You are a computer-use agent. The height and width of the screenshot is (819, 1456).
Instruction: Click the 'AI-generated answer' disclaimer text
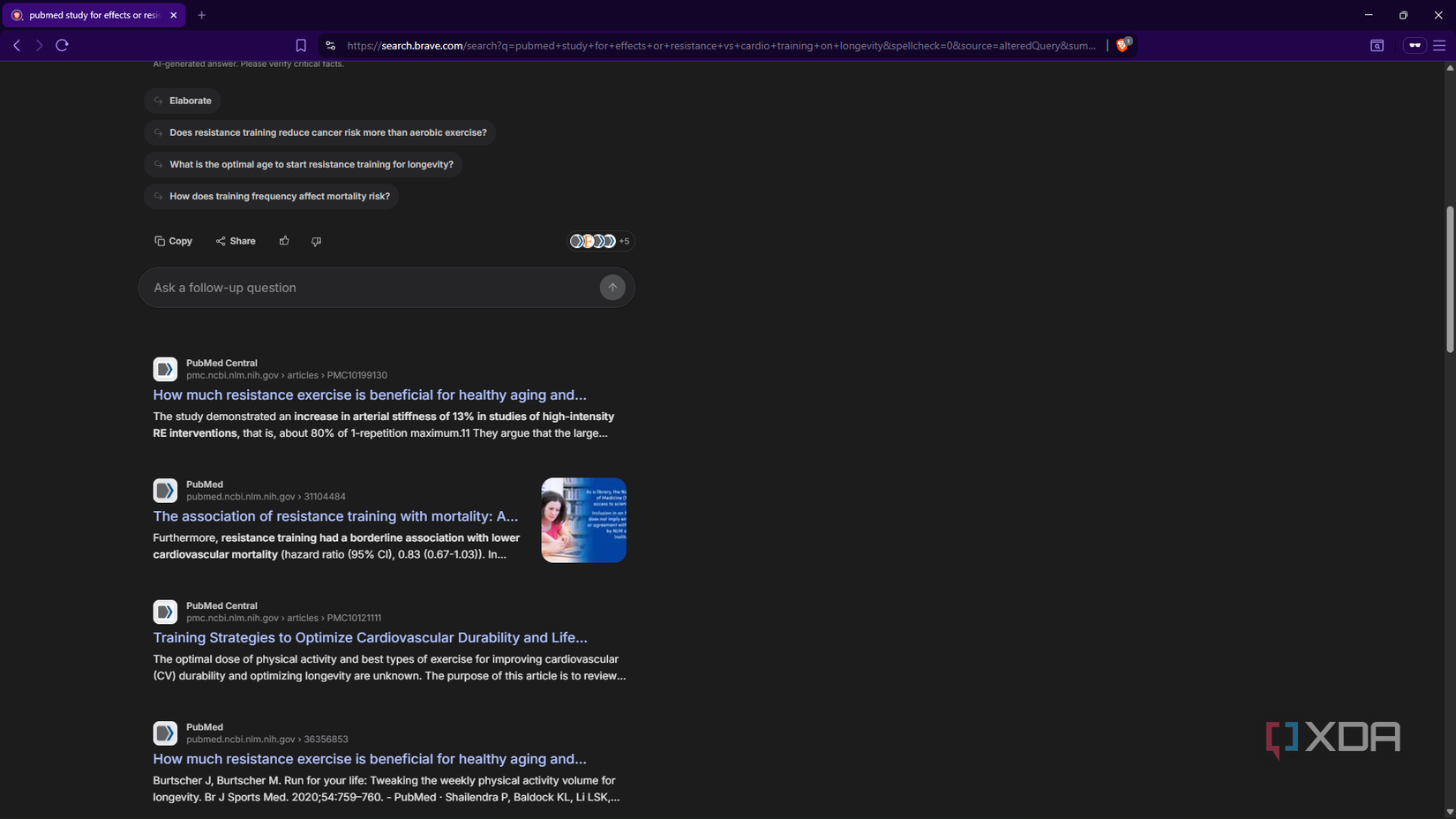[249, 64]
